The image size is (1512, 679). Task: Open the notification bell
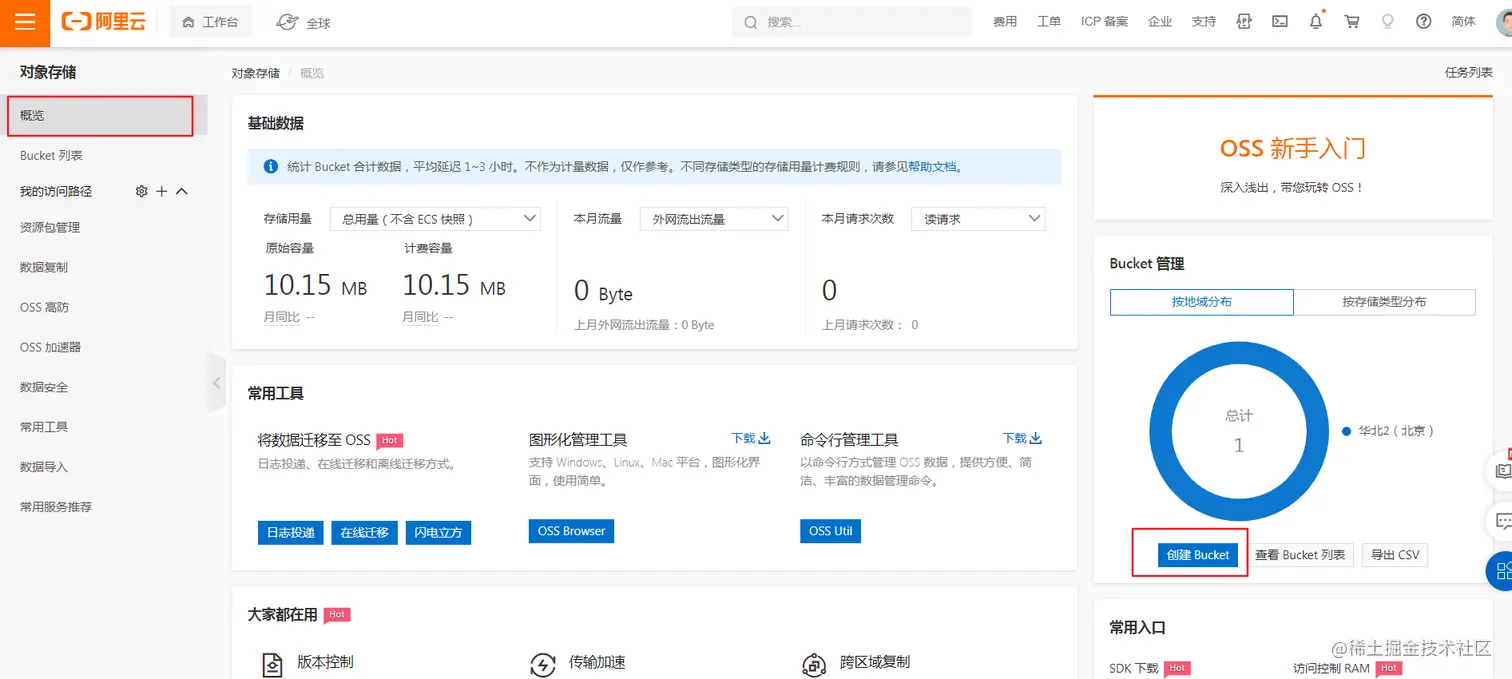coord(1316,22)
